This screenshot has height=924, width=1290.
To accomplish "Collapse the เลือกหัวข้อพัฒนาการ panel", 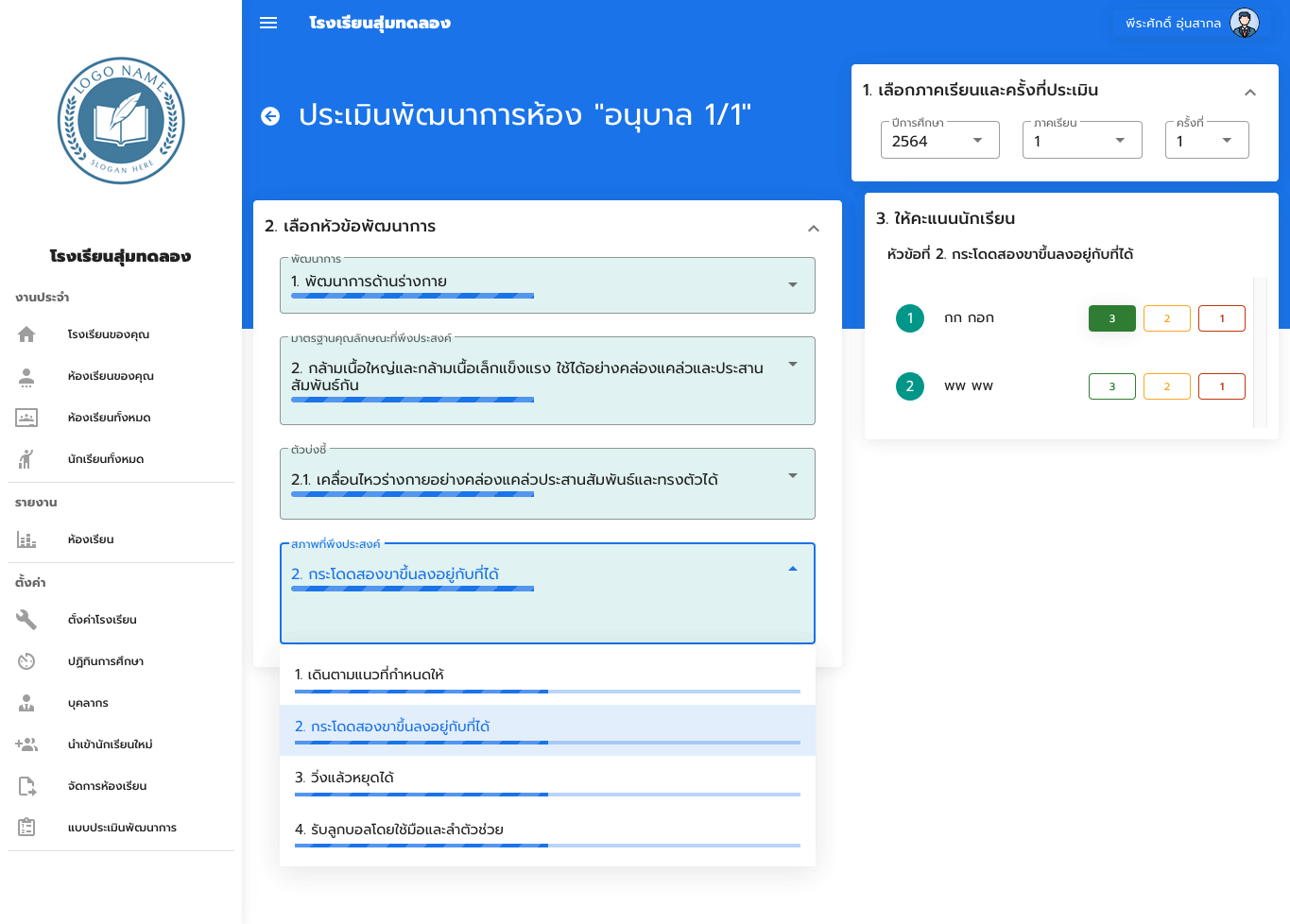I will (x=814, y=229).
